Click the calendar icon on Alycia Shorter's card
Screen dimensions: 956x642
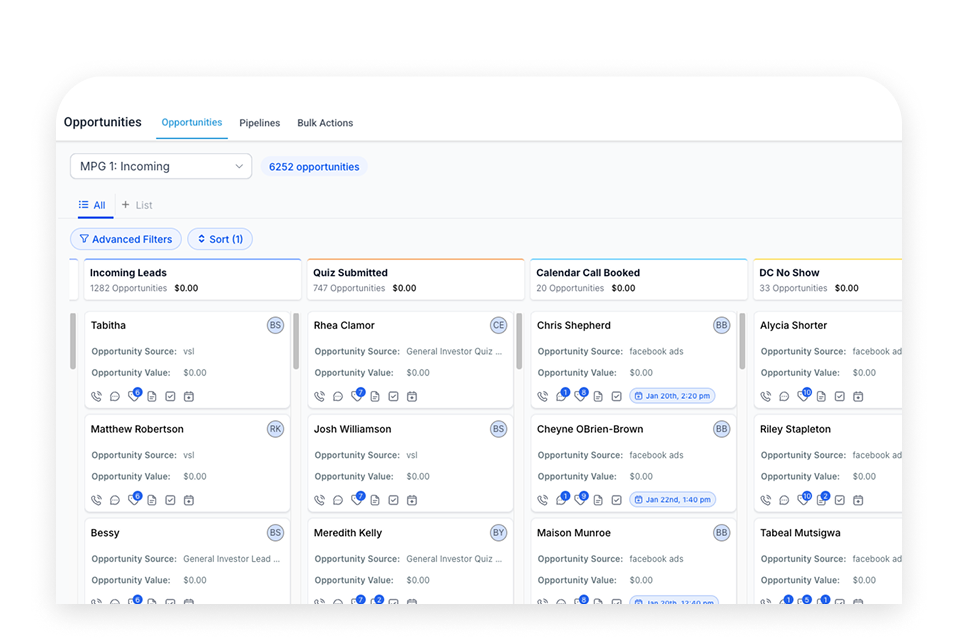pyautogui.click(x=858, y=397)
